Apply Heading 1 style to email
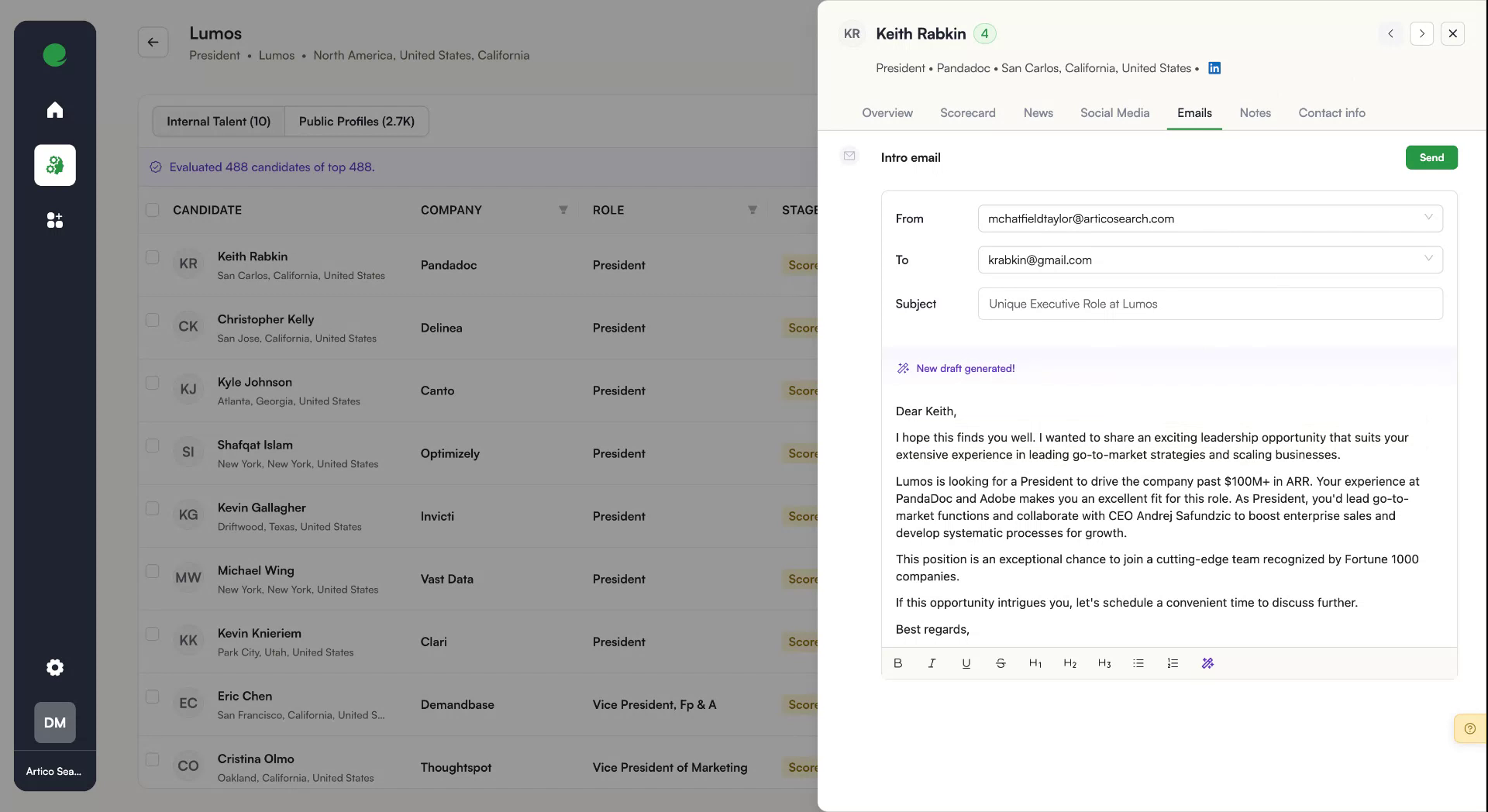The width and height of the screenshot is (1488, 812). click(x=1035, y=663)
